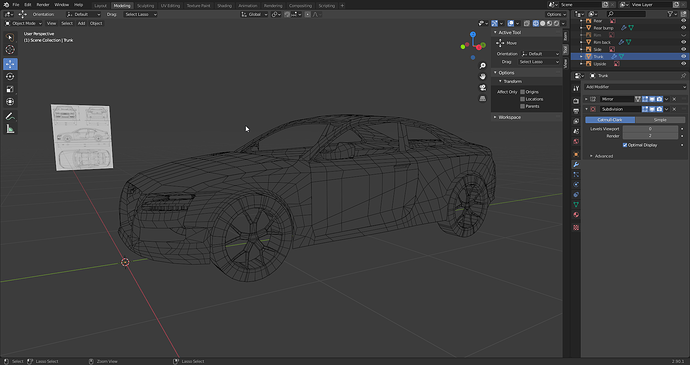Switch to the UV Editing workspace tab

(x=170, y=6)
